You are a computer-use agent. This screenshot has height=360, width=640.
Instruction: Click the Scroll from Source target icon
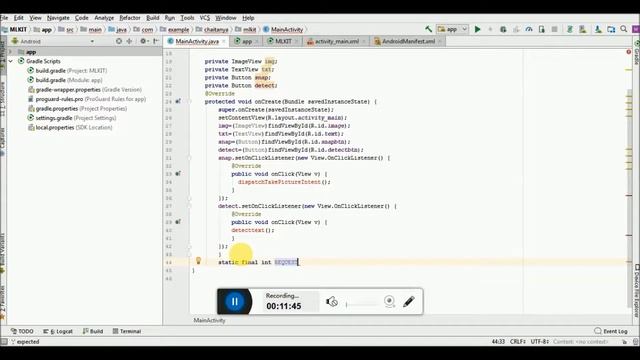pos(119,41)
